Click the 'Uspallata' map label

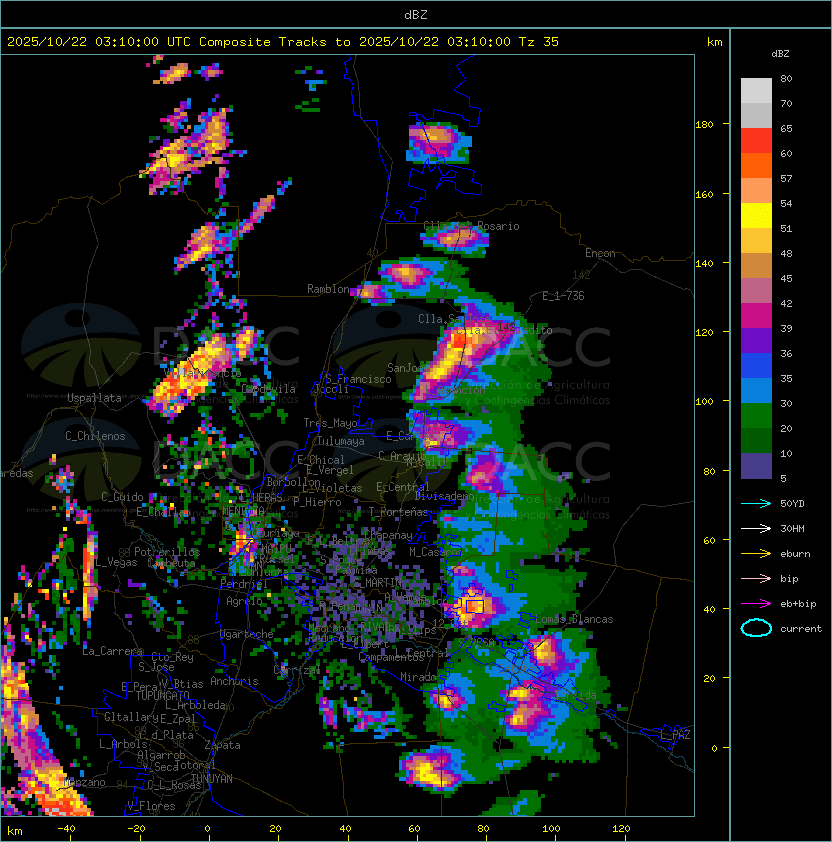coord(94,398)
